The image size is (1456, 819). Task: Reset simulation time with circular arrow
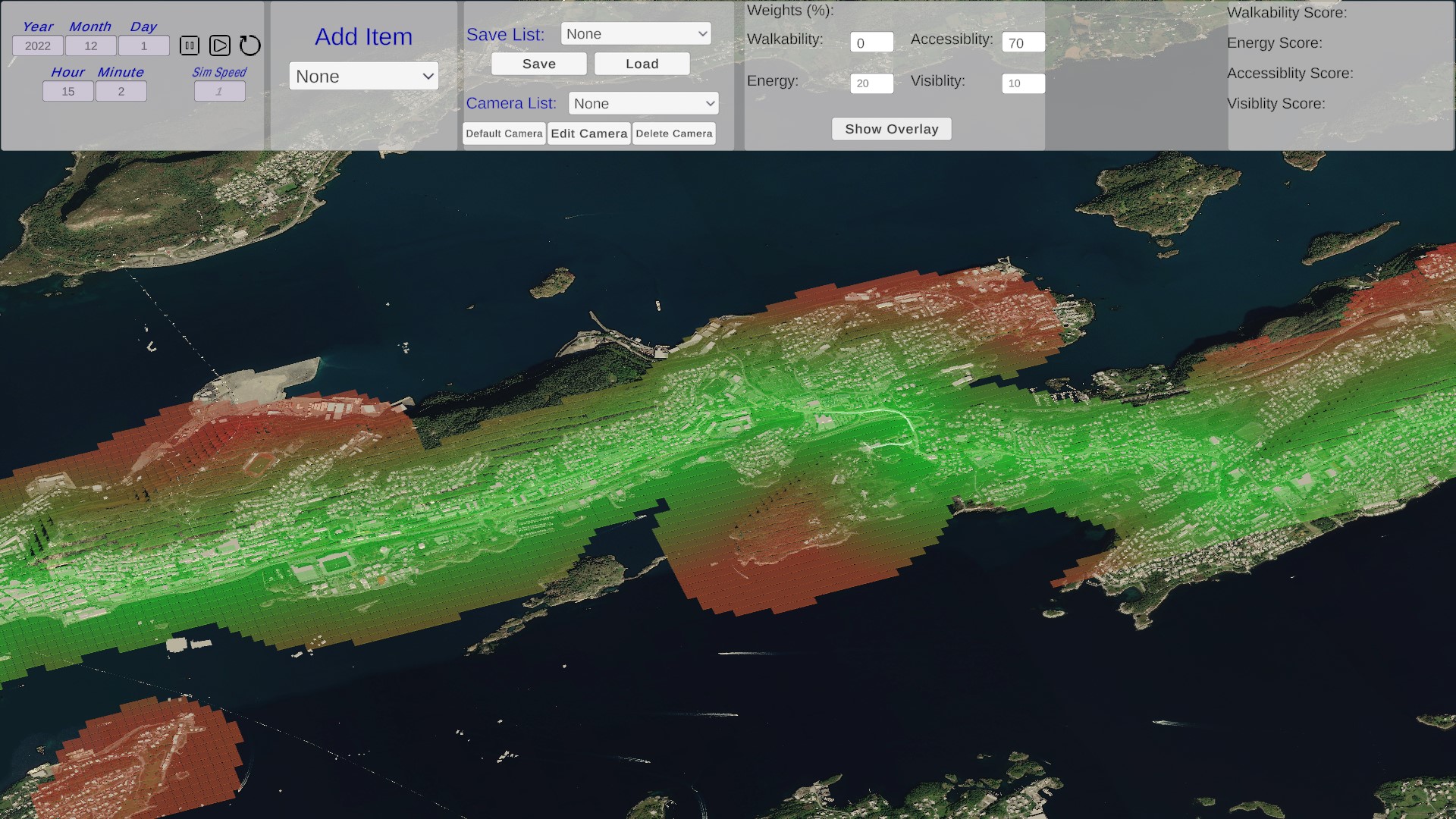point(249,45)
